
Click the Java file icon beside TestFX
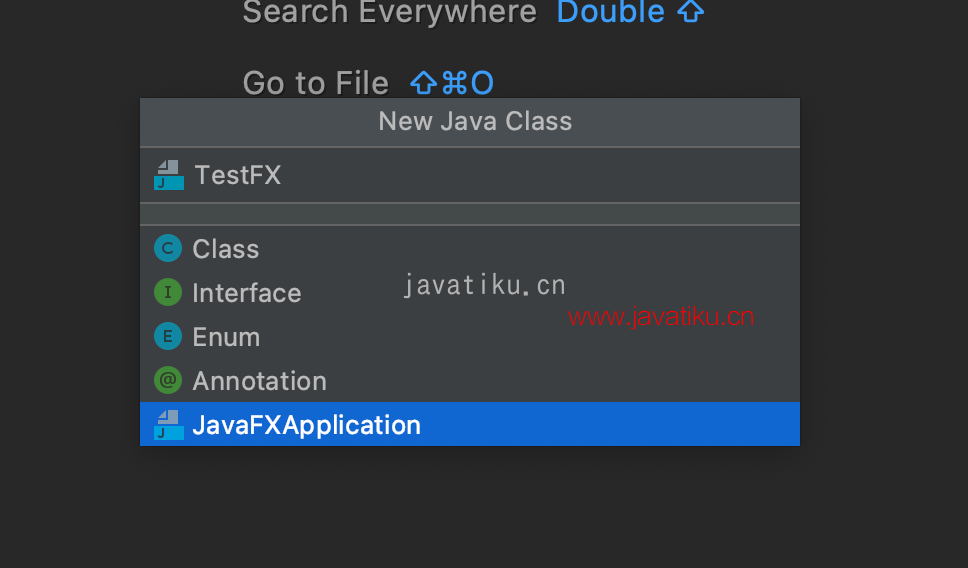pos(169,175)
